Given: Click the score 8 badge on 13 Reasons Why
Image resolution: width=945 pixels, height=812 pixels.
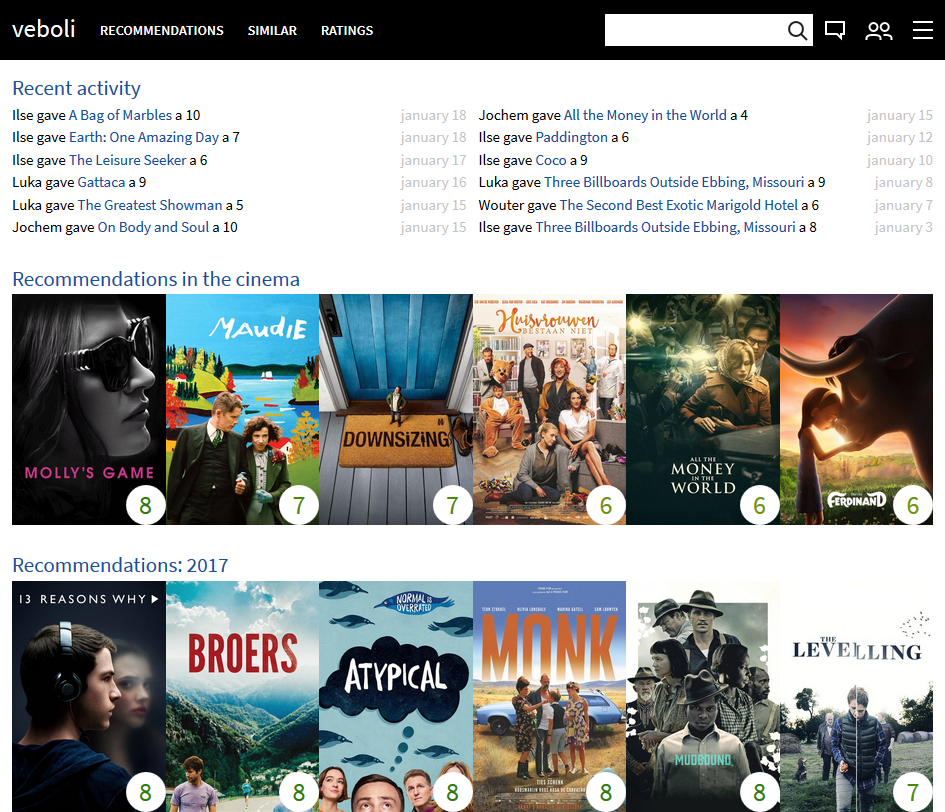Looking at the screenshot, I should coord(145,792).
